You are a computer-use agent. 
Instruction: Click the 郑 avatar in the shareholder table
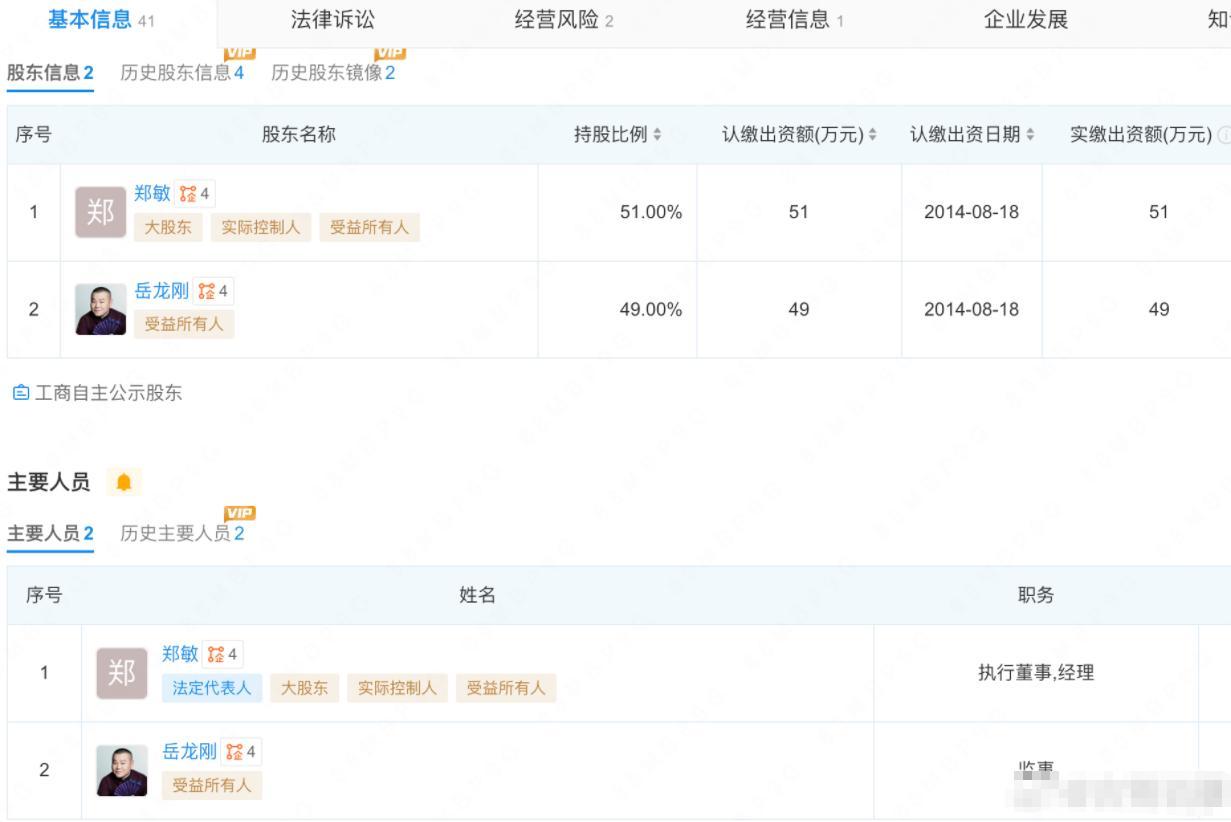[x=100, y=211]
